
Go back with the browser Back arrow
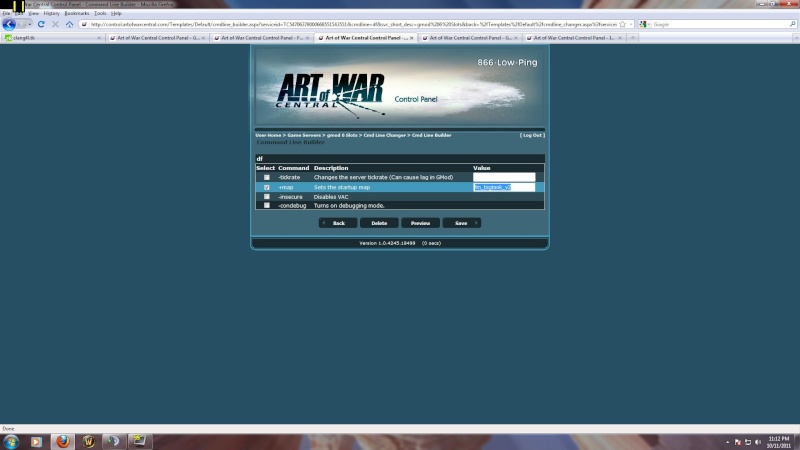tap(9, 24)
